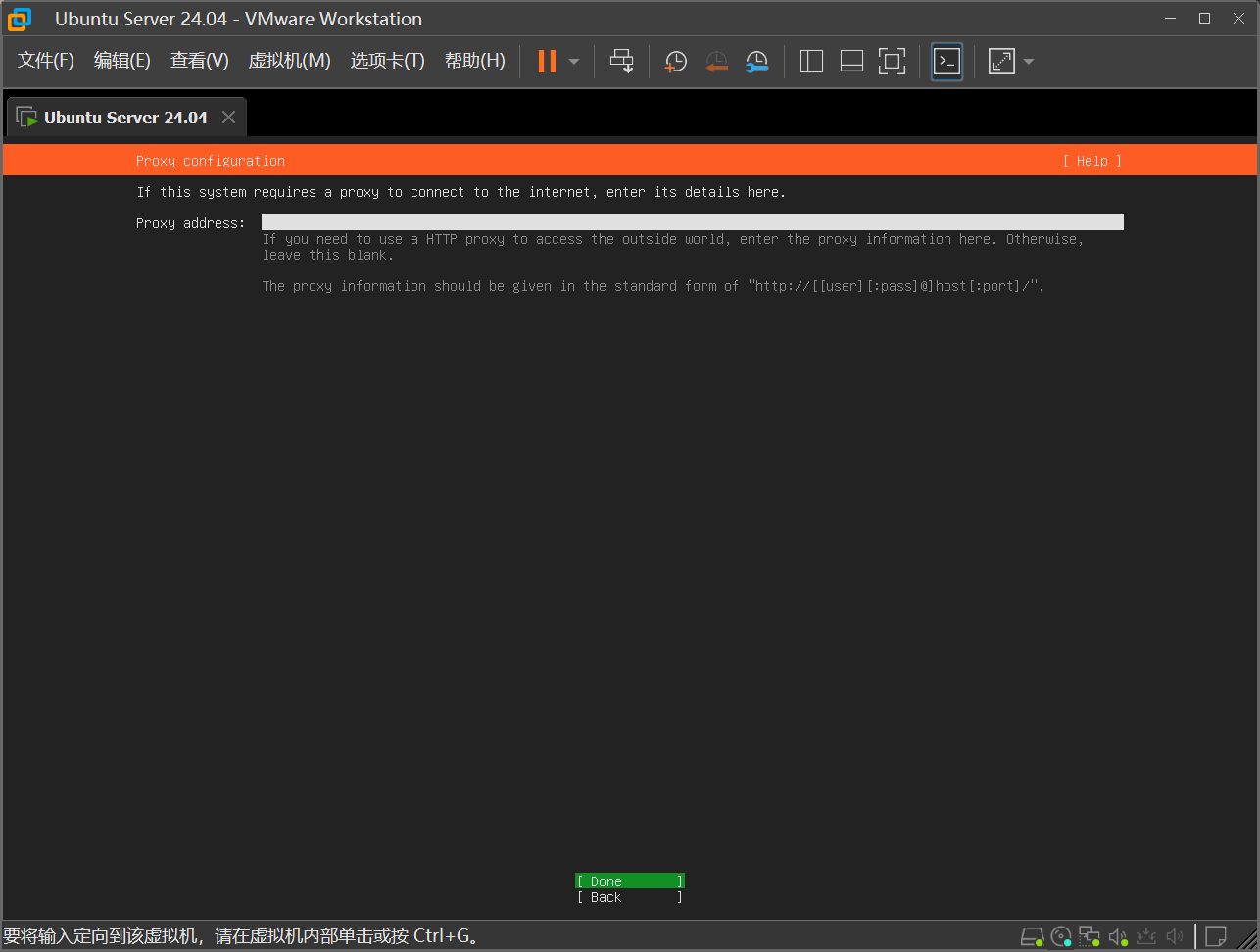Minimize the VMware Workstation window
This screenshot has height=952, width=1260.
1170,18
